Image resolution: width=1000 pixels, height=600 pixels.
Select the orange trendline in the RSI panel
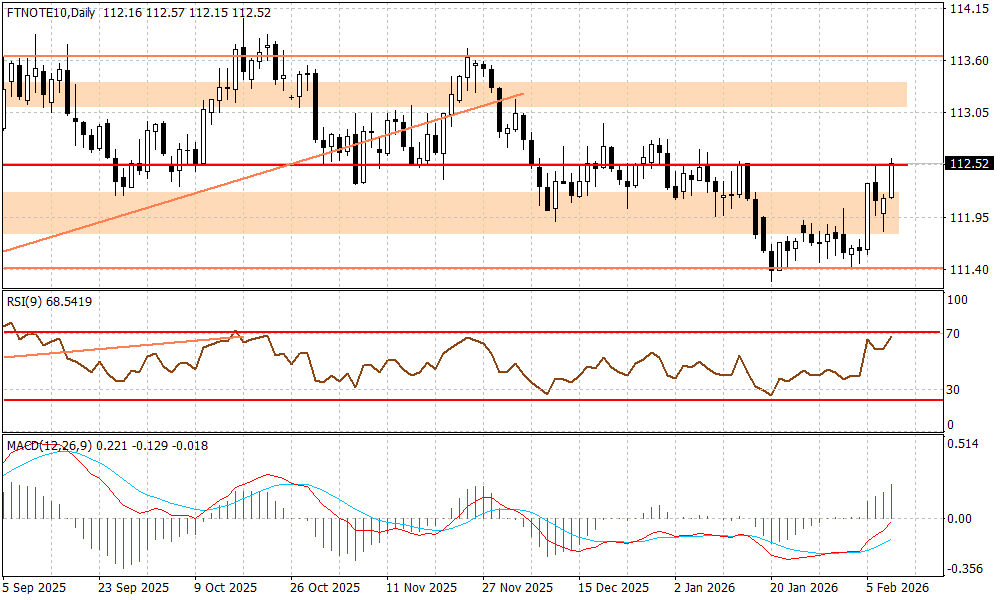point(120,347)
